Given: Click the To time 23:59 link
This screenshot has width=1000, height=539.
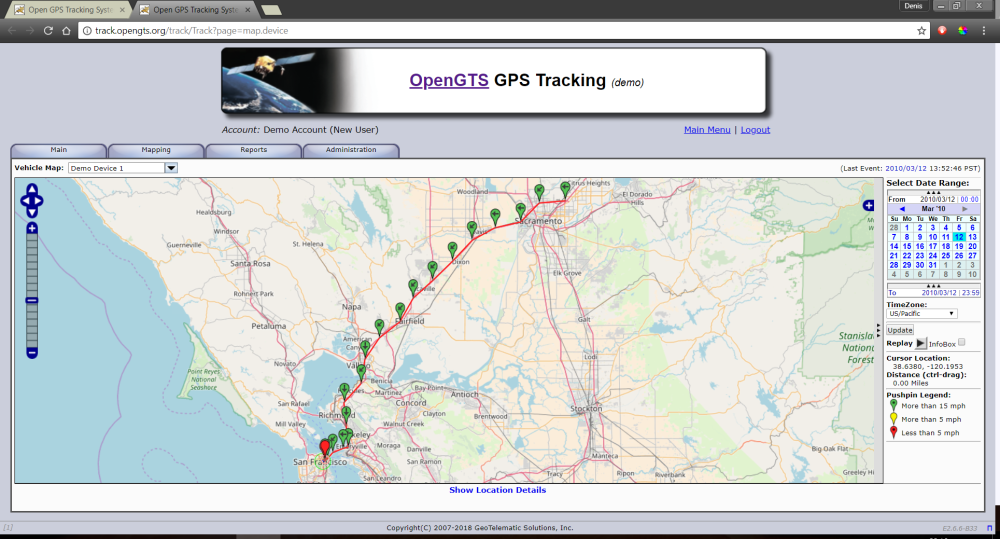Looking at the screenshot, I should click(970, 293).
